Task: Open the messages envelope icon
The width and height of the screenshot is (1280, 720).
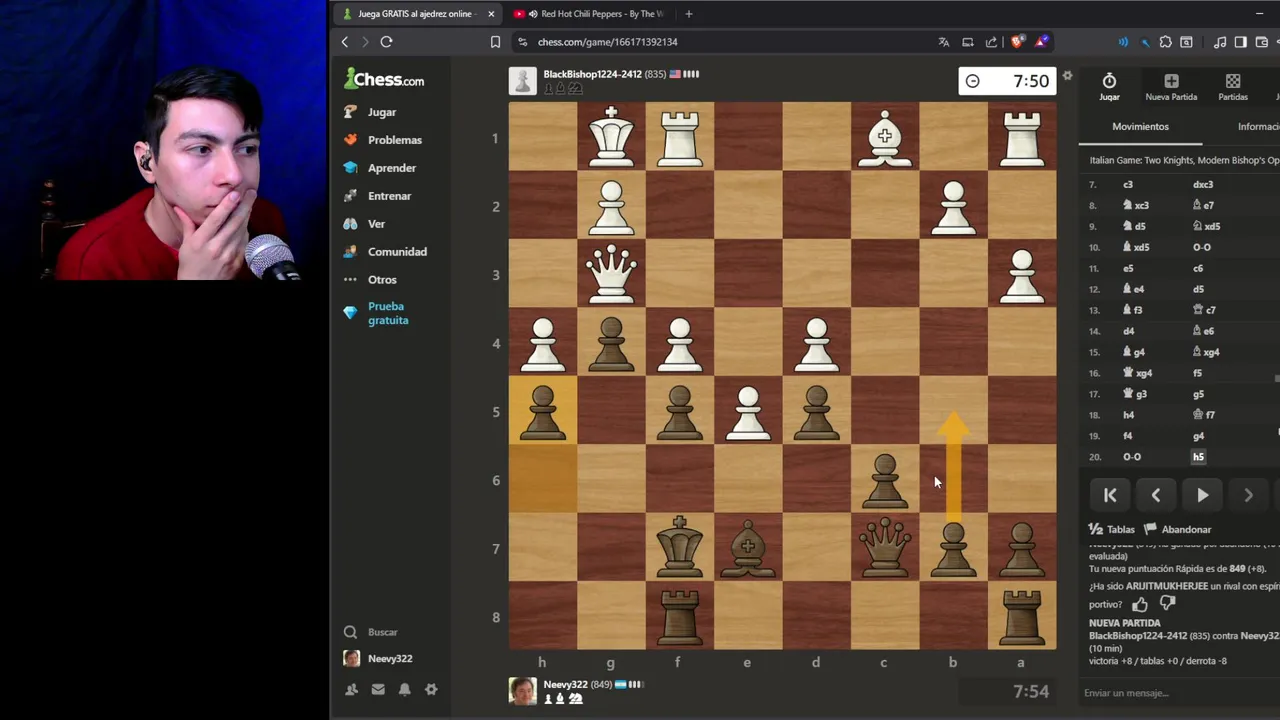Action: click(x=378, y=689)
